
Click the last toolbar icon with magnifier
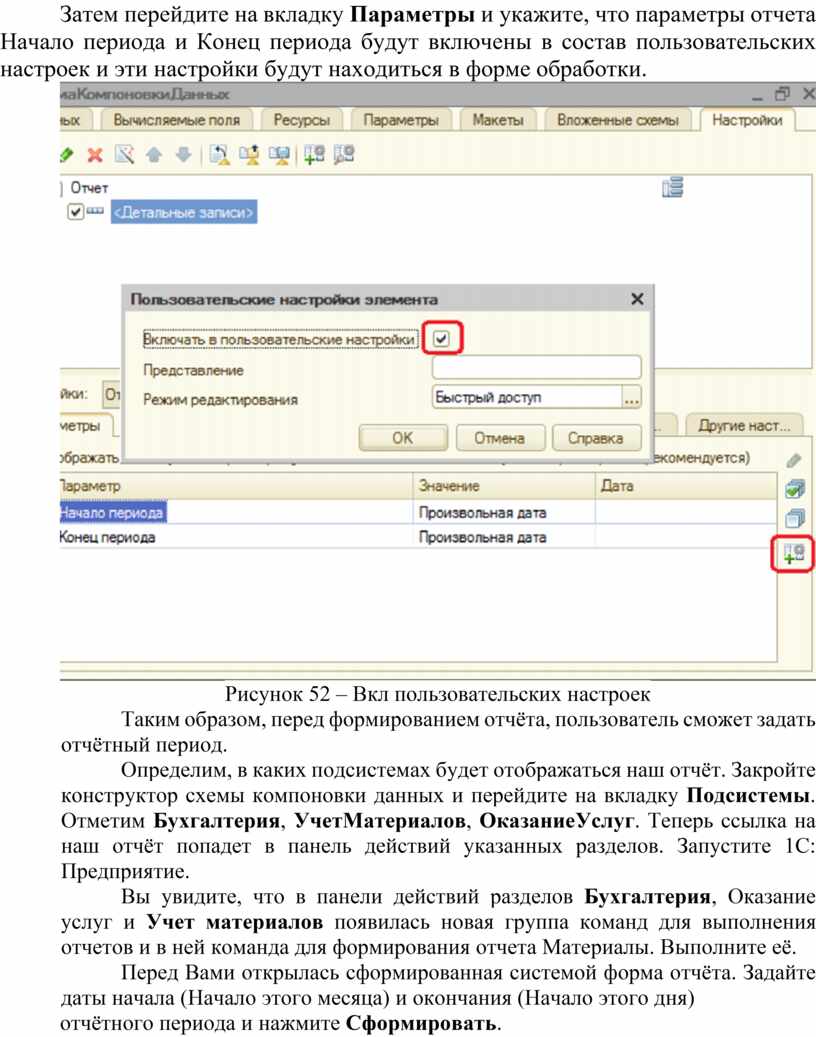344,155
